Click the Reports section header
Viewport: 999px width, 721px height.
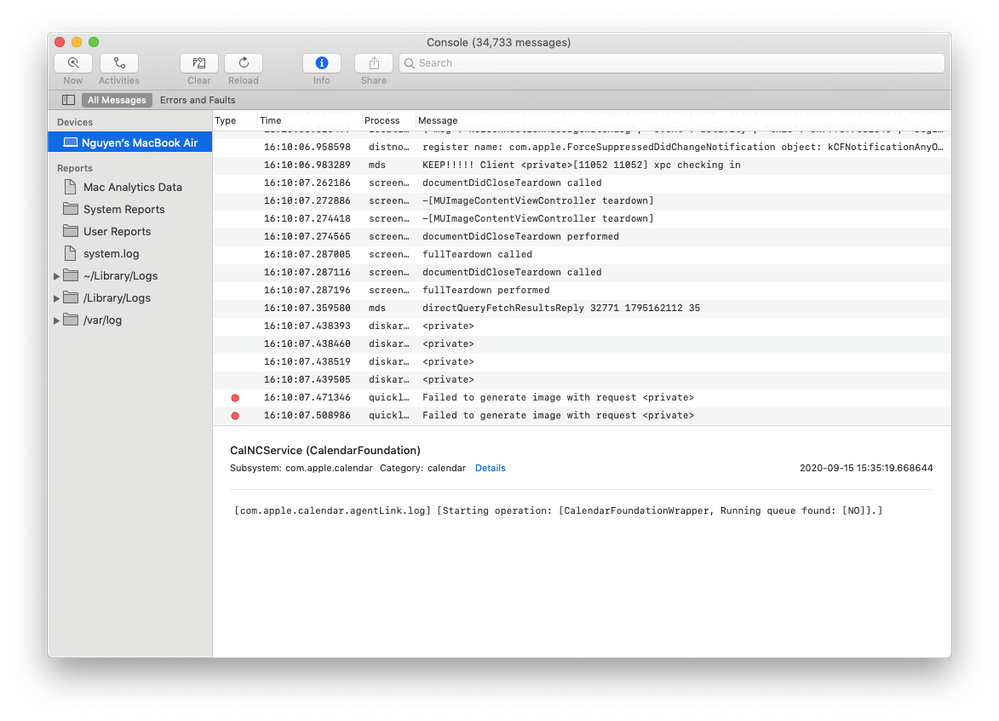tap(75, 168)
